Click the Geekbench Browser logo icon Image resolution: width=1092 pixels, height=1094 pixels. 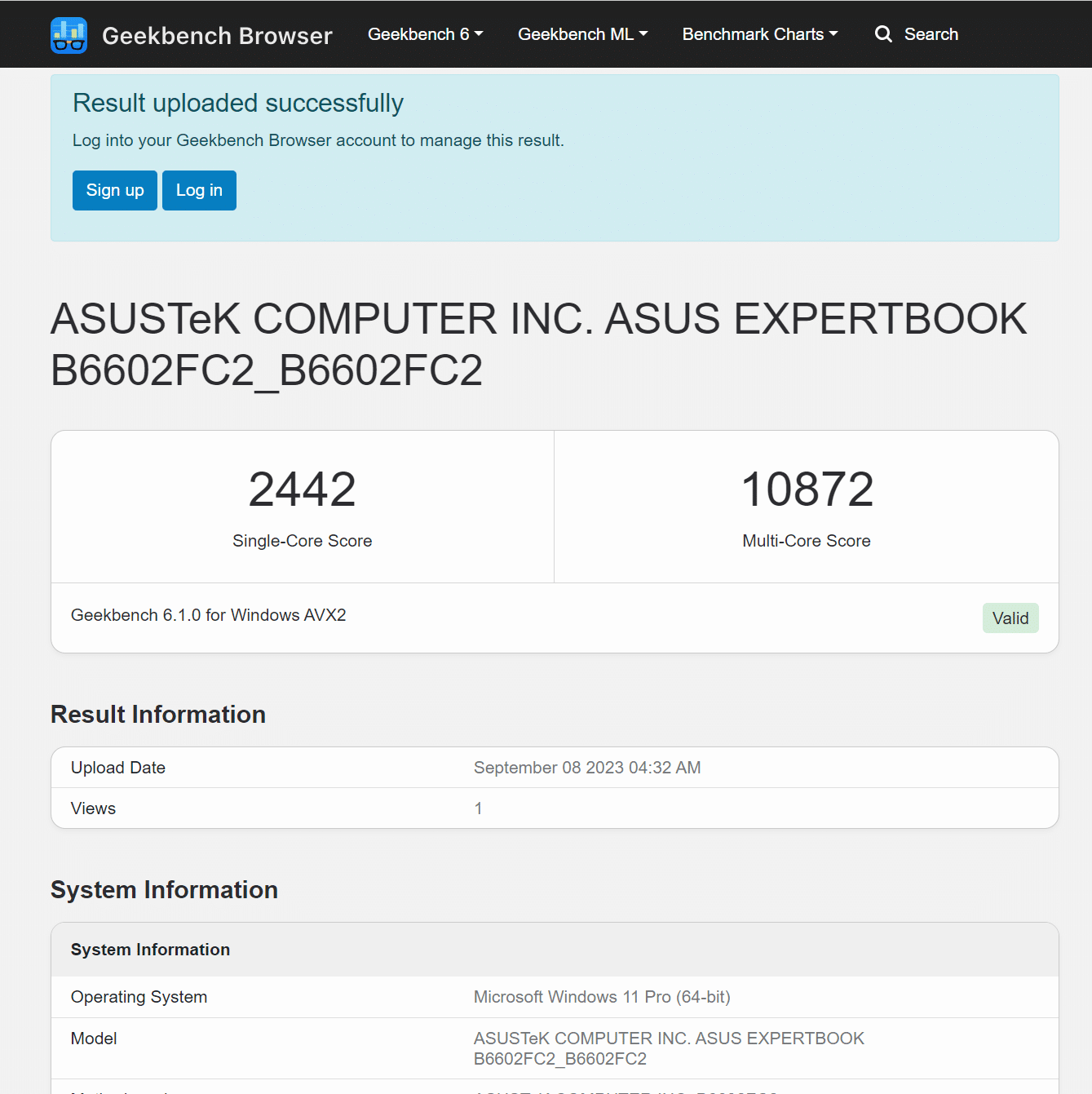69,35
